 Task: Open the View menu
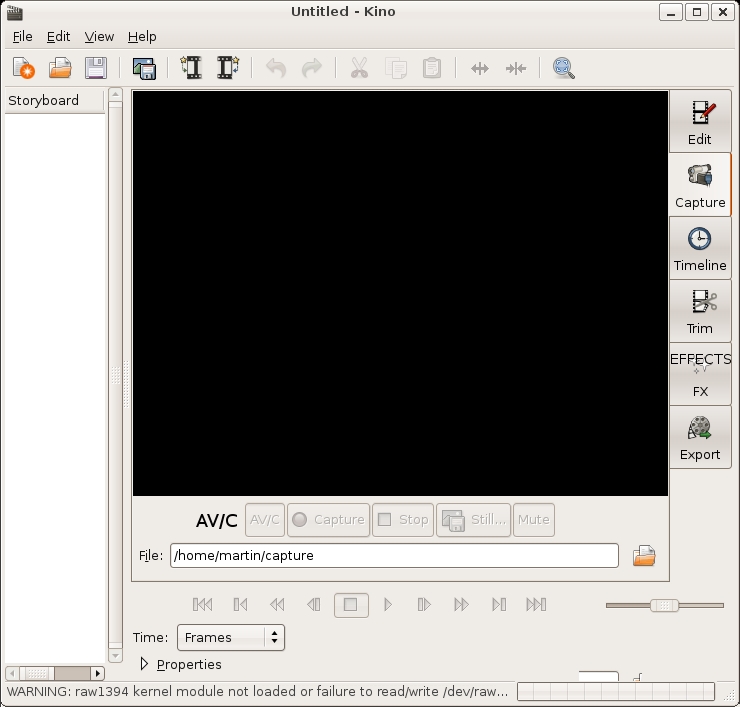click(x=99, y=36)
